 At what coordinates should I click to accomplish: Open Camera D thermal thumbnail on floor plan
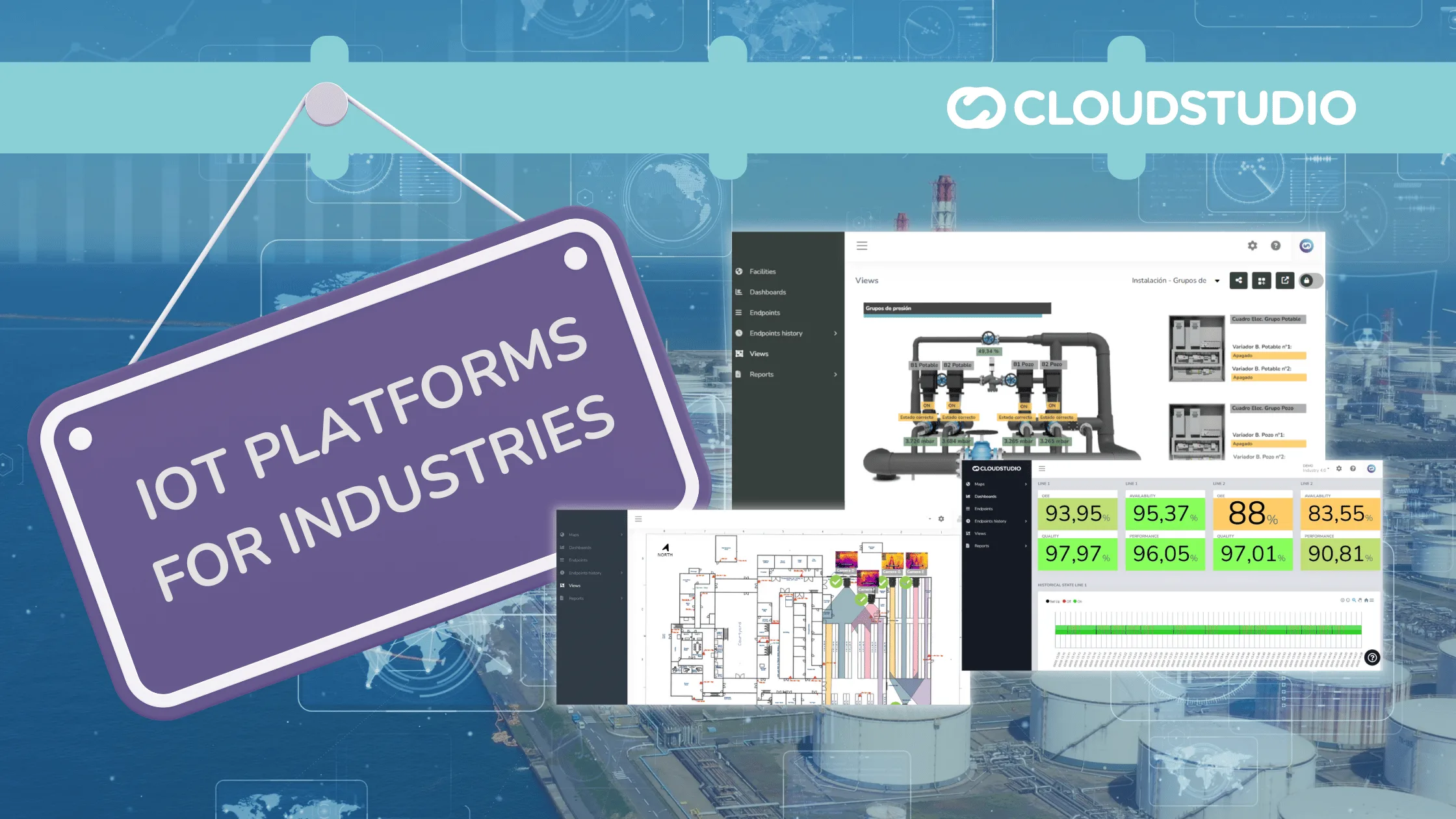846,560
